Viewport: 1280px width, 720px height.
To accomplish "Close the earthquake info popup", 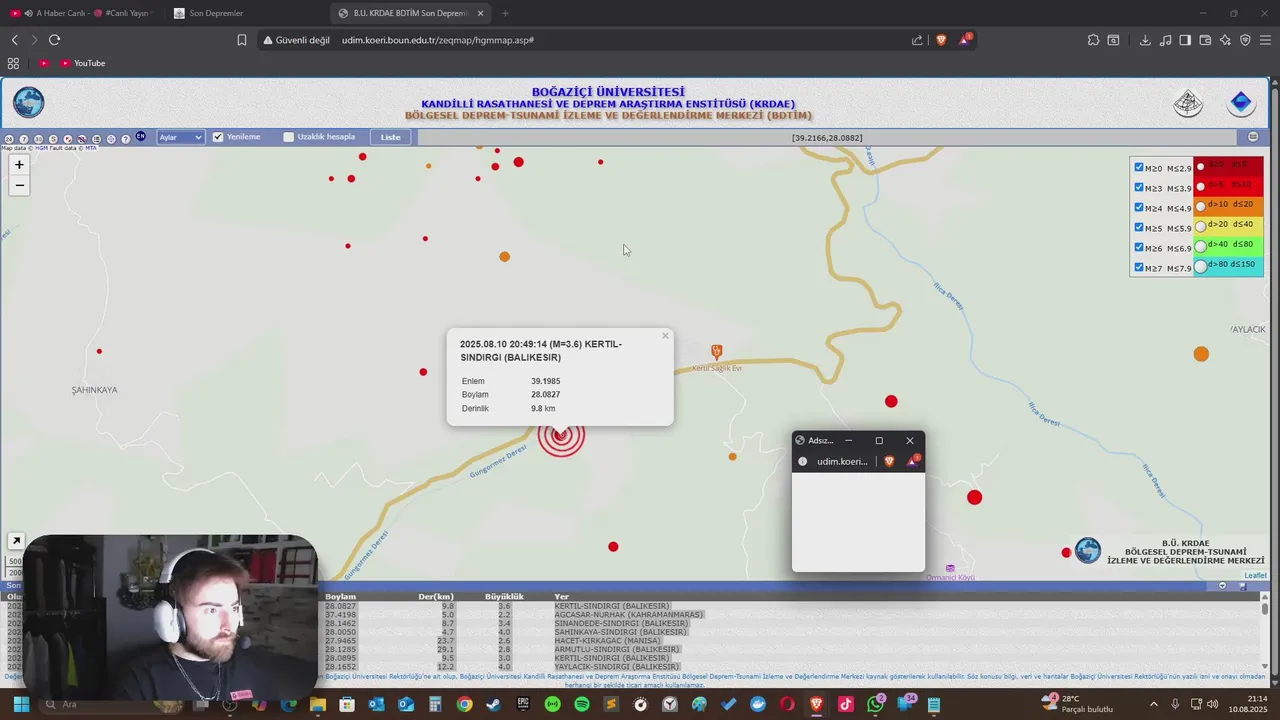I will pyautogui.click(x=665, y=336).
